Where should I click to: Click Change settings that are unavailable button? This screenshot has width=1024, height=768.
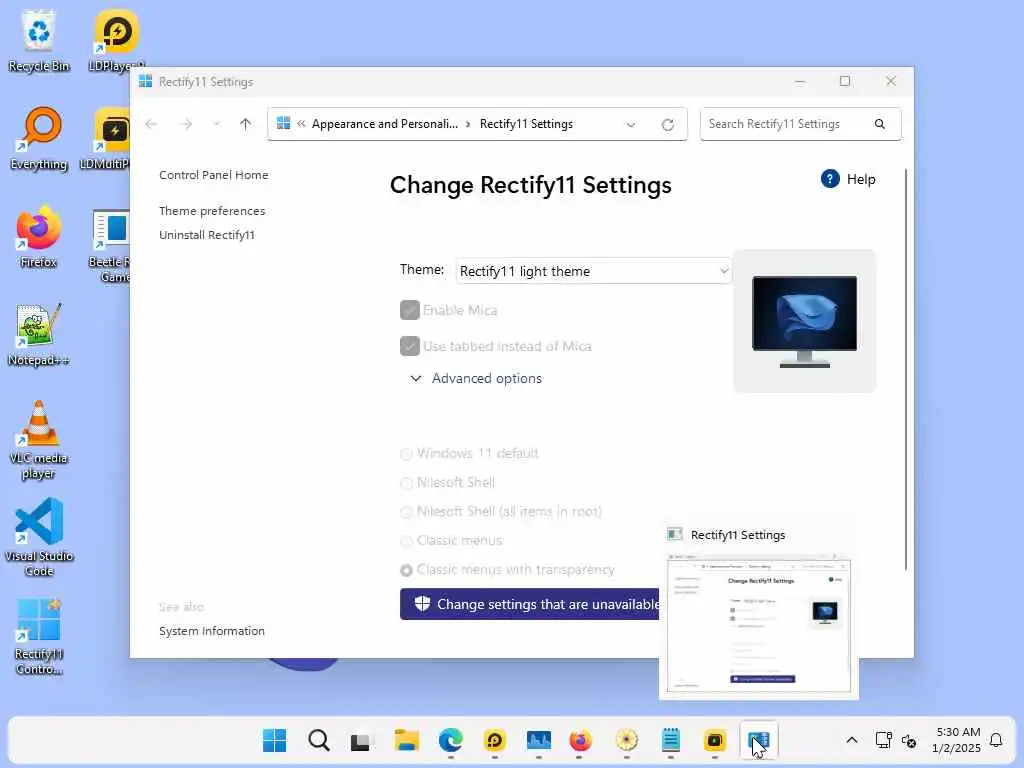point(530,604)
